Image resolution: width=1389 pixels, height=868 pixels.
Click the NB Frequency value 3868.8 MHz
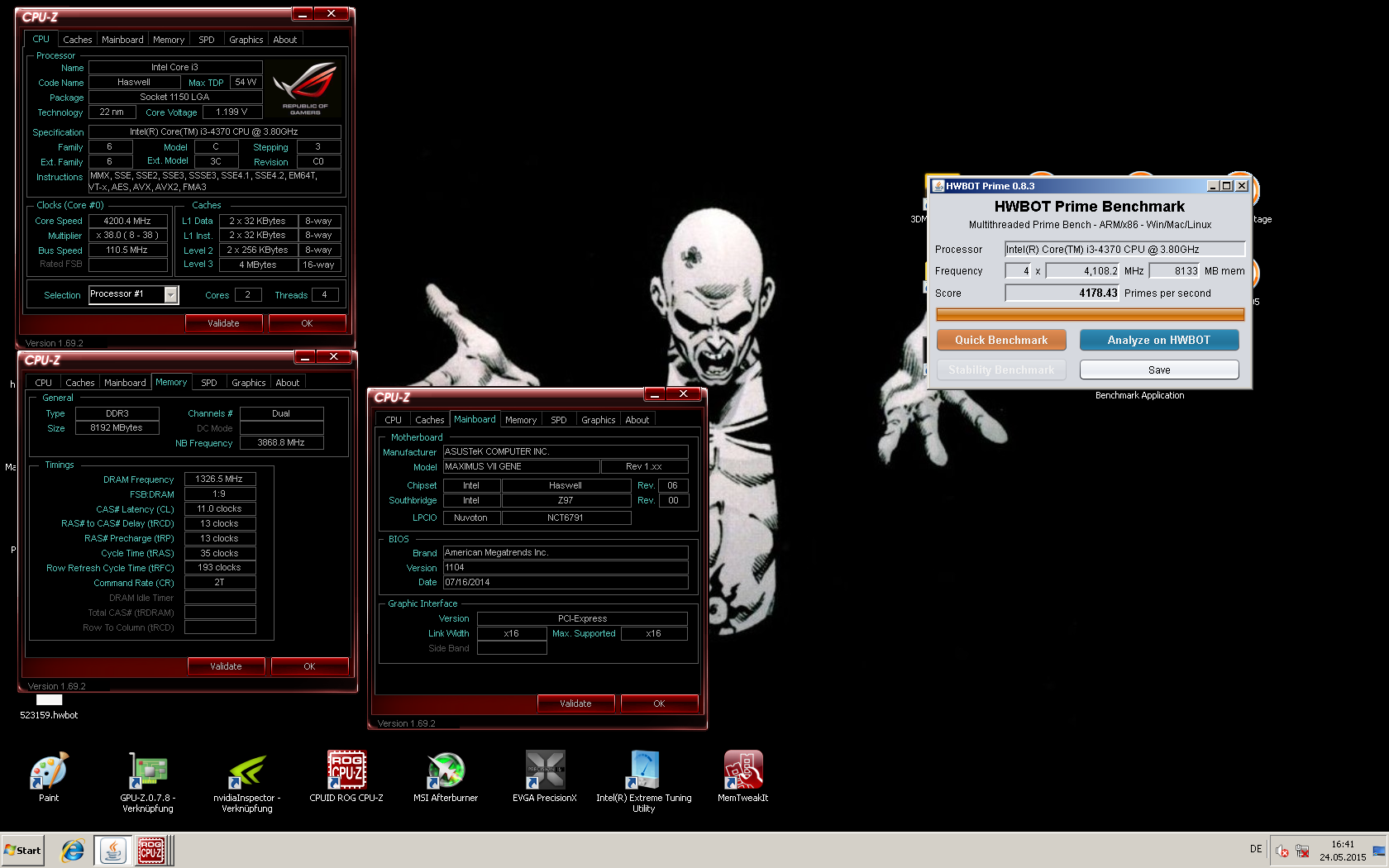(281, 442)
